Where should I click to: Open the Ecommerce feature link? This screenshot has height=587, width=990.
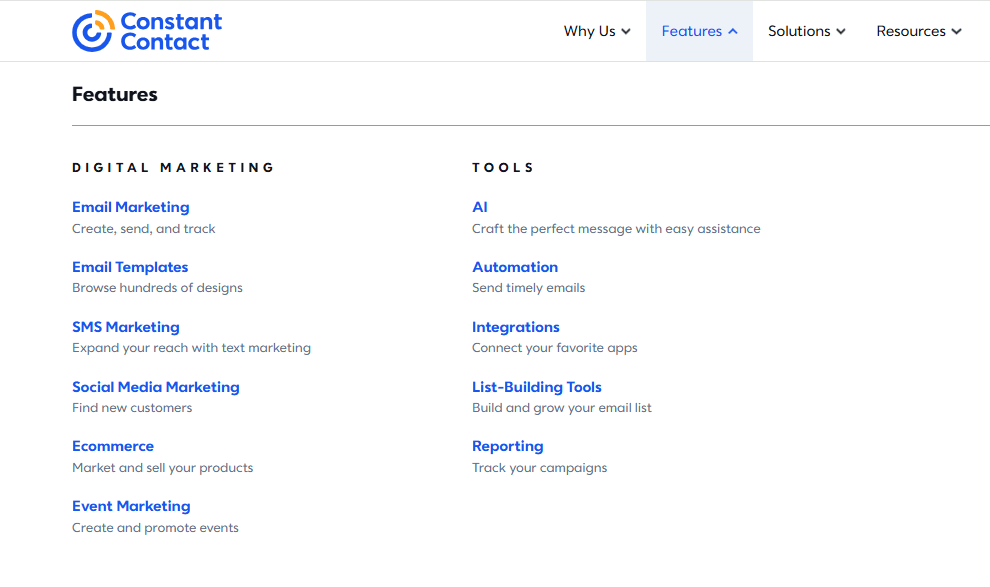[113, 446]
